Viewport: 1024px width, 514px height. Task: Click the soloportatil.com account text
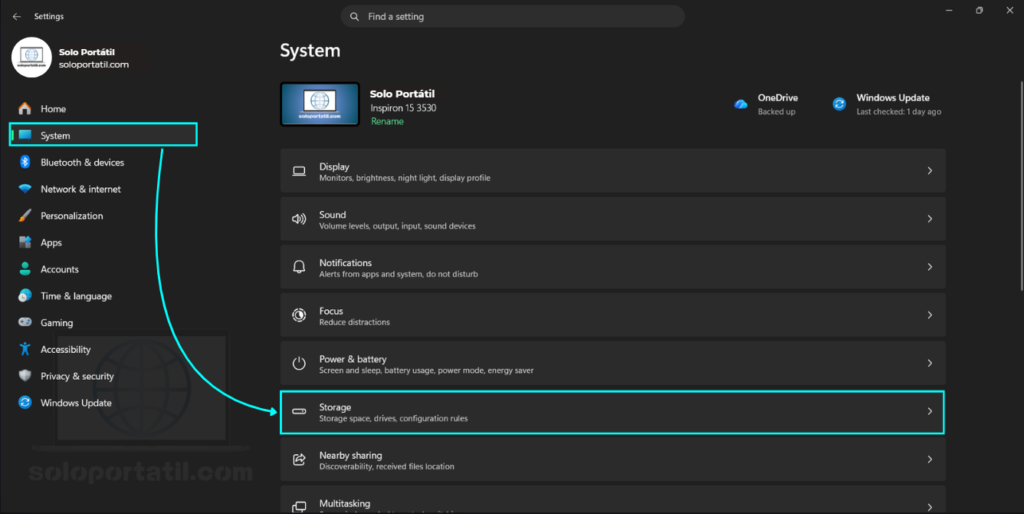(93, 65)
